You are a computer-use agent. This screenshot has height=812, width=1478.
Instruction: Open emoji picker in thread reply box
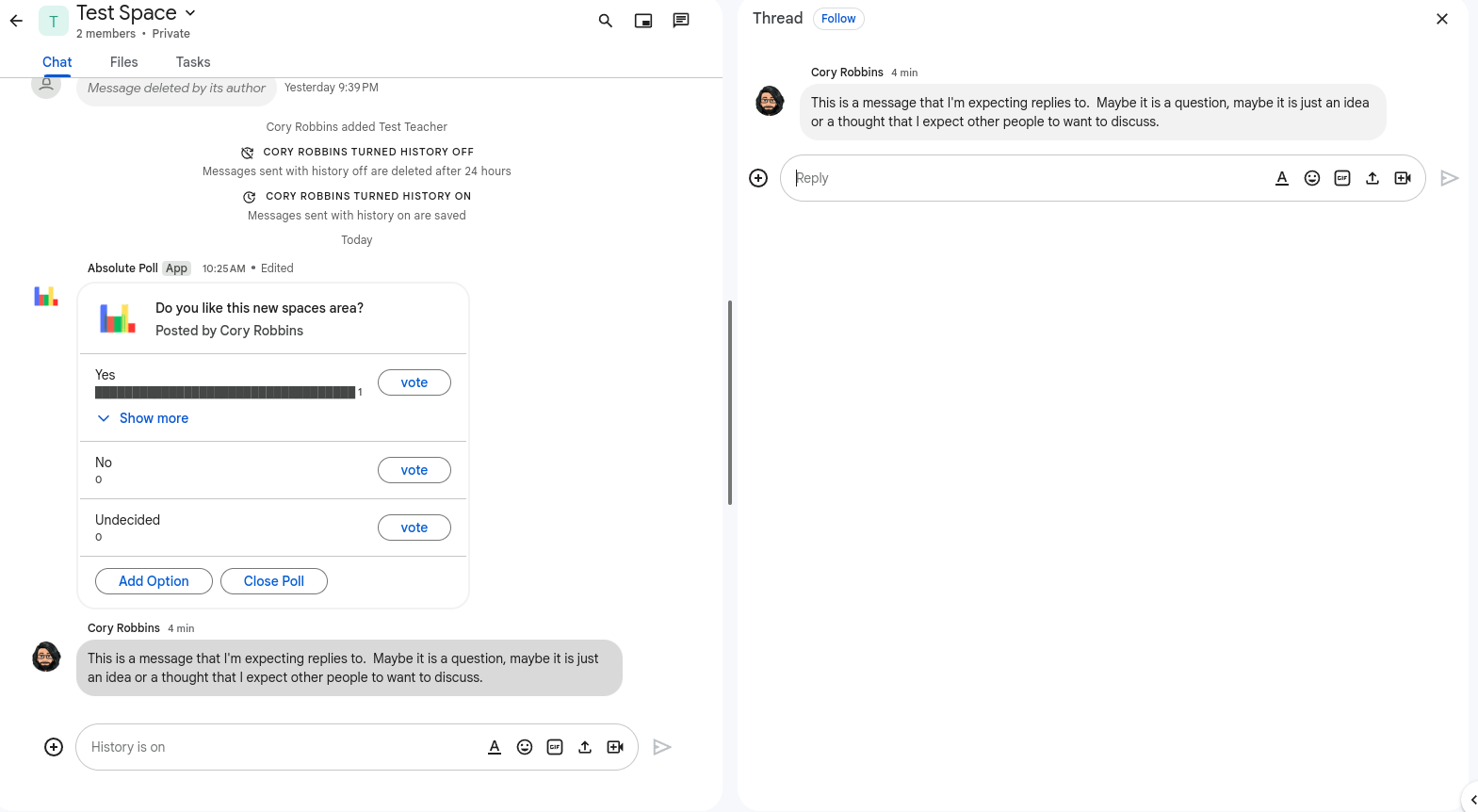click(1312, 178)
